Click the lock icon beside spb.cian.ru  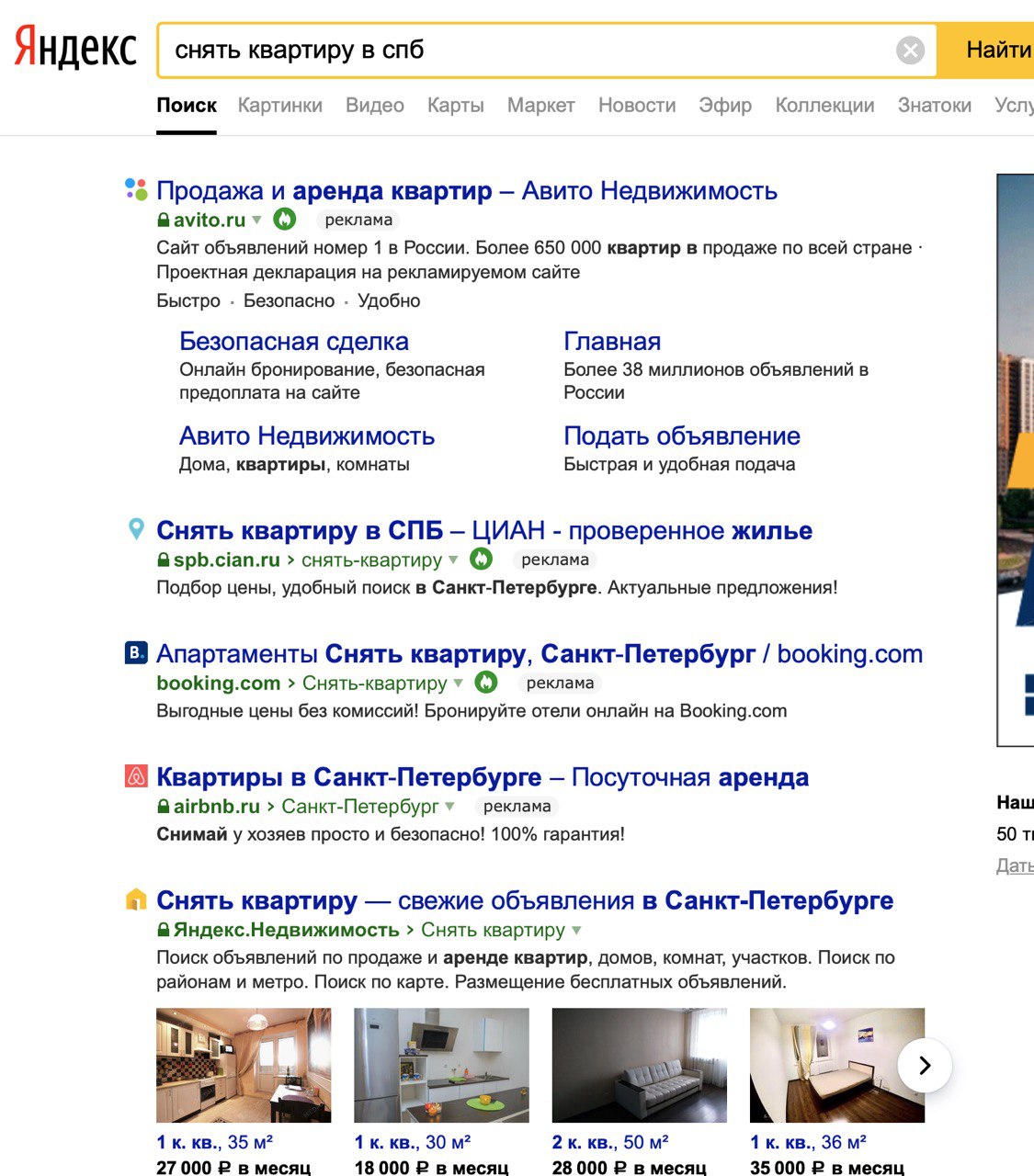coord(164,560)
